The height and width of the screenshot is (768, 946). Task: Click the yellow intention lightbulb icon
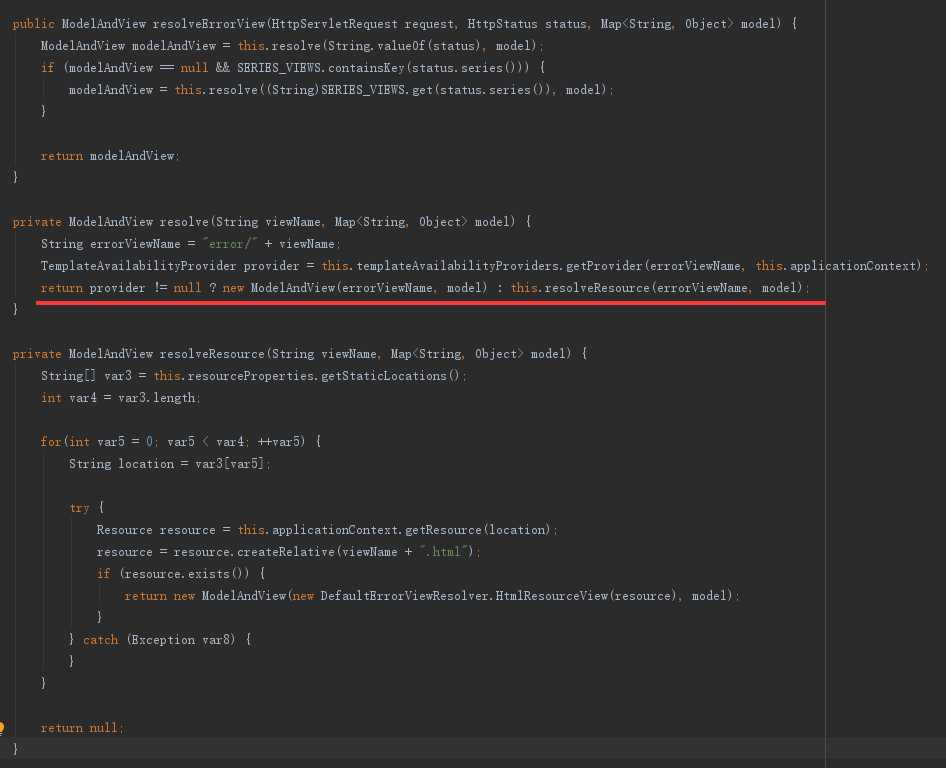pyautogui.click(x=3, y=728)
